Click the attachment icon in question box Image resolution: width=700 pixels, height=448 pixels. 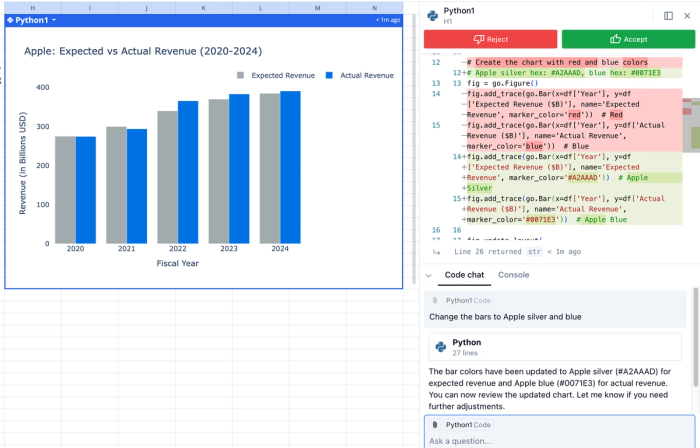435,425
